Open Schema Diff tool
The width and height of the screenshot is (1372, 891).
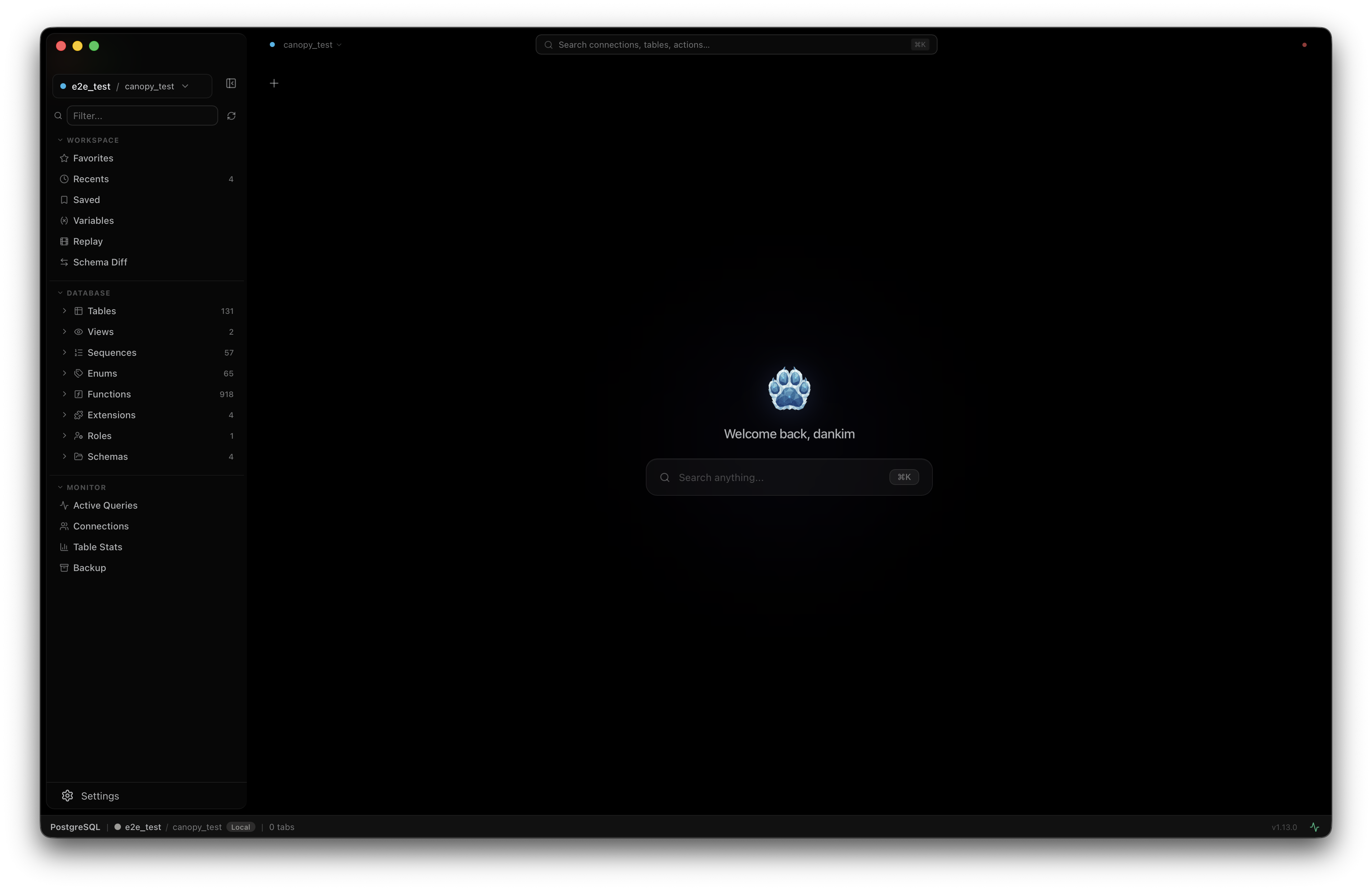pos(100,262)
